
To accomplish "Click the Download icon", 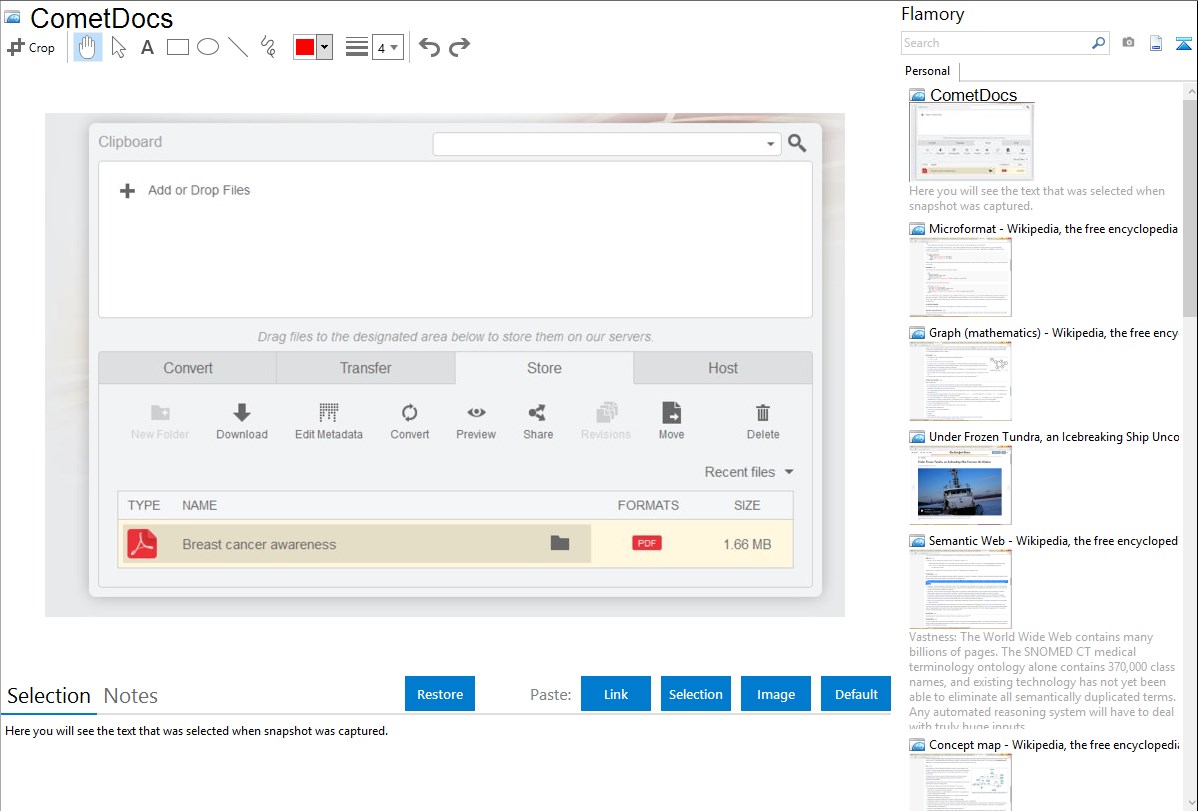I will 241,413.
